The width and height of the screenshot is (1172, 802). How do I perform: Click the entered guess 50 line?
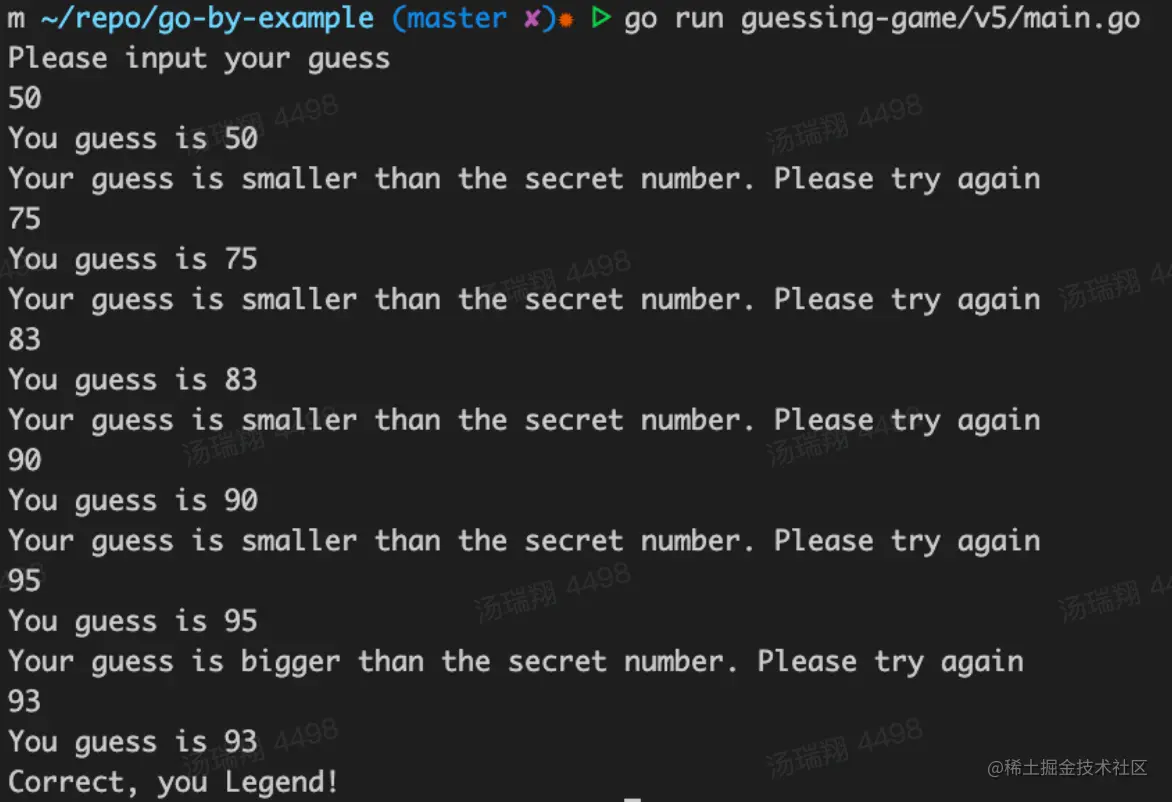pyautogui.click(x=25, y=98)
